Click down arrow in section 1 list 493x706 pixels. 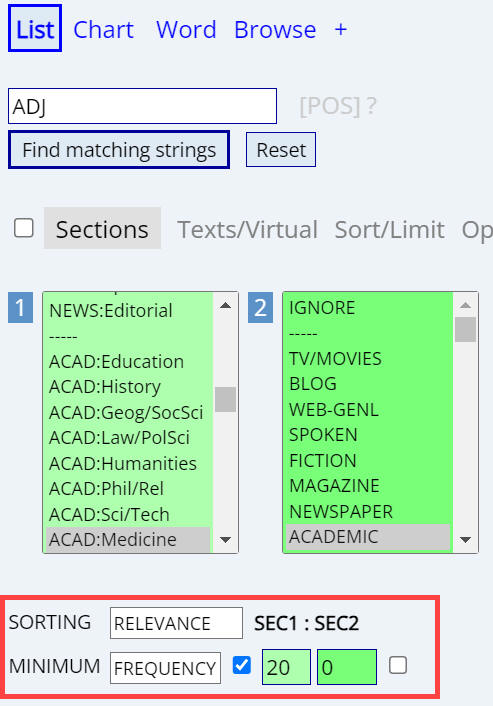[225, 539]
